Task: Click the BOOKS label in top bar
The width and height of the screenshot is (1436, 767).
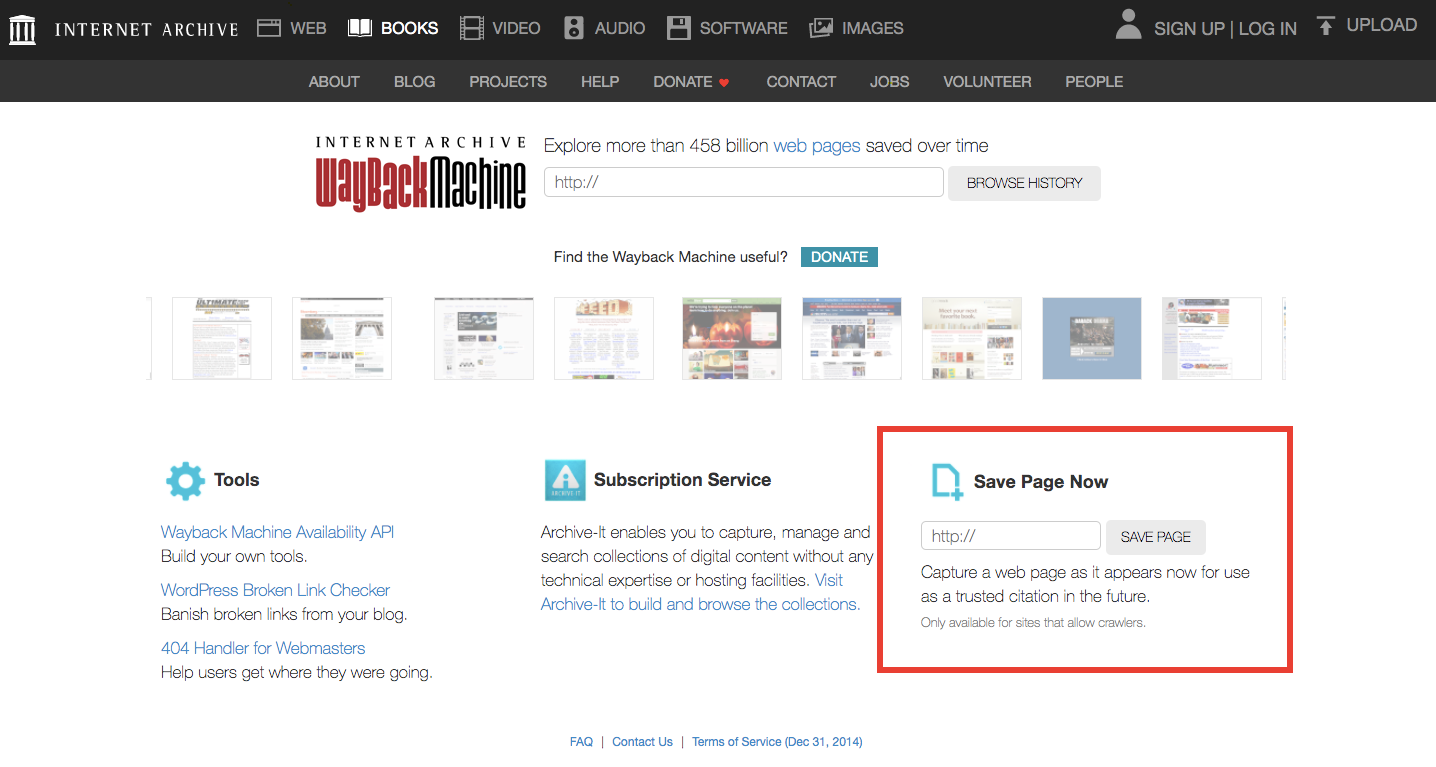Action: (410, 28)
